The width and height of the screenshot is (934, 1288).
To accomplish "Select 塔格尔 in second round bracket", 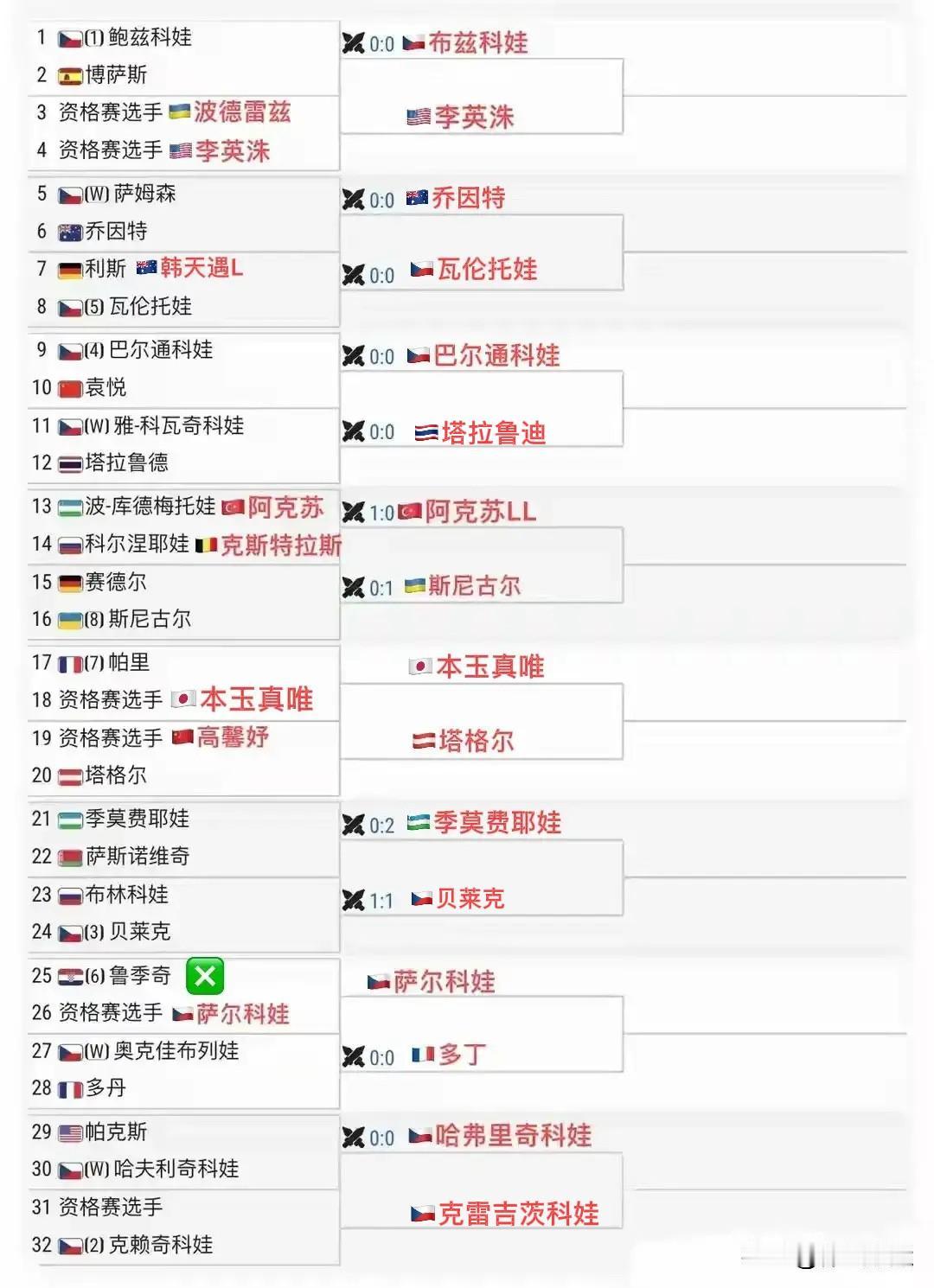I will tap(477, 741).
